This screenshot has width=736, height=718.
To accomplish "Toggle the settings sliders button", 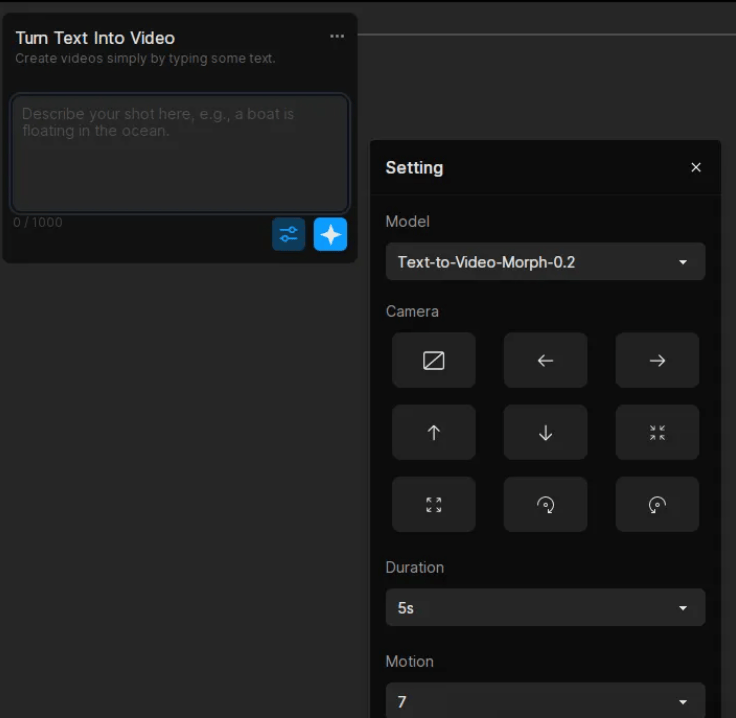I will [x=288, y=234].
